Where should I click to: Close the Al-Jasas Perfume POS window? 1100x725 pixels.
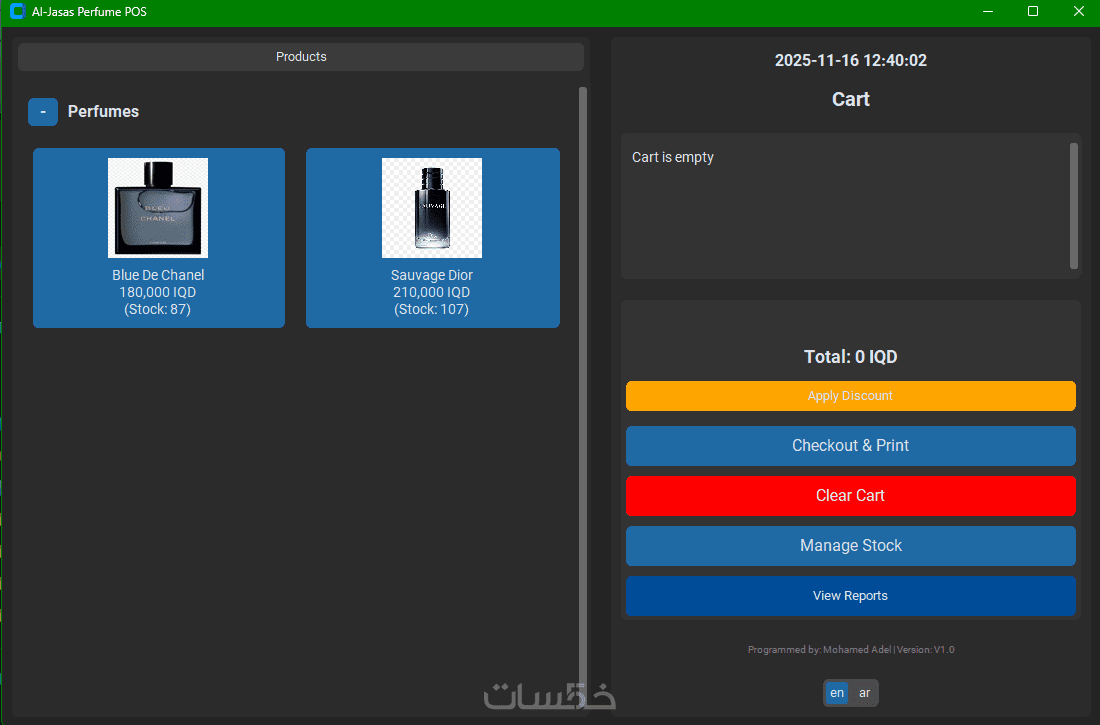1078,11
